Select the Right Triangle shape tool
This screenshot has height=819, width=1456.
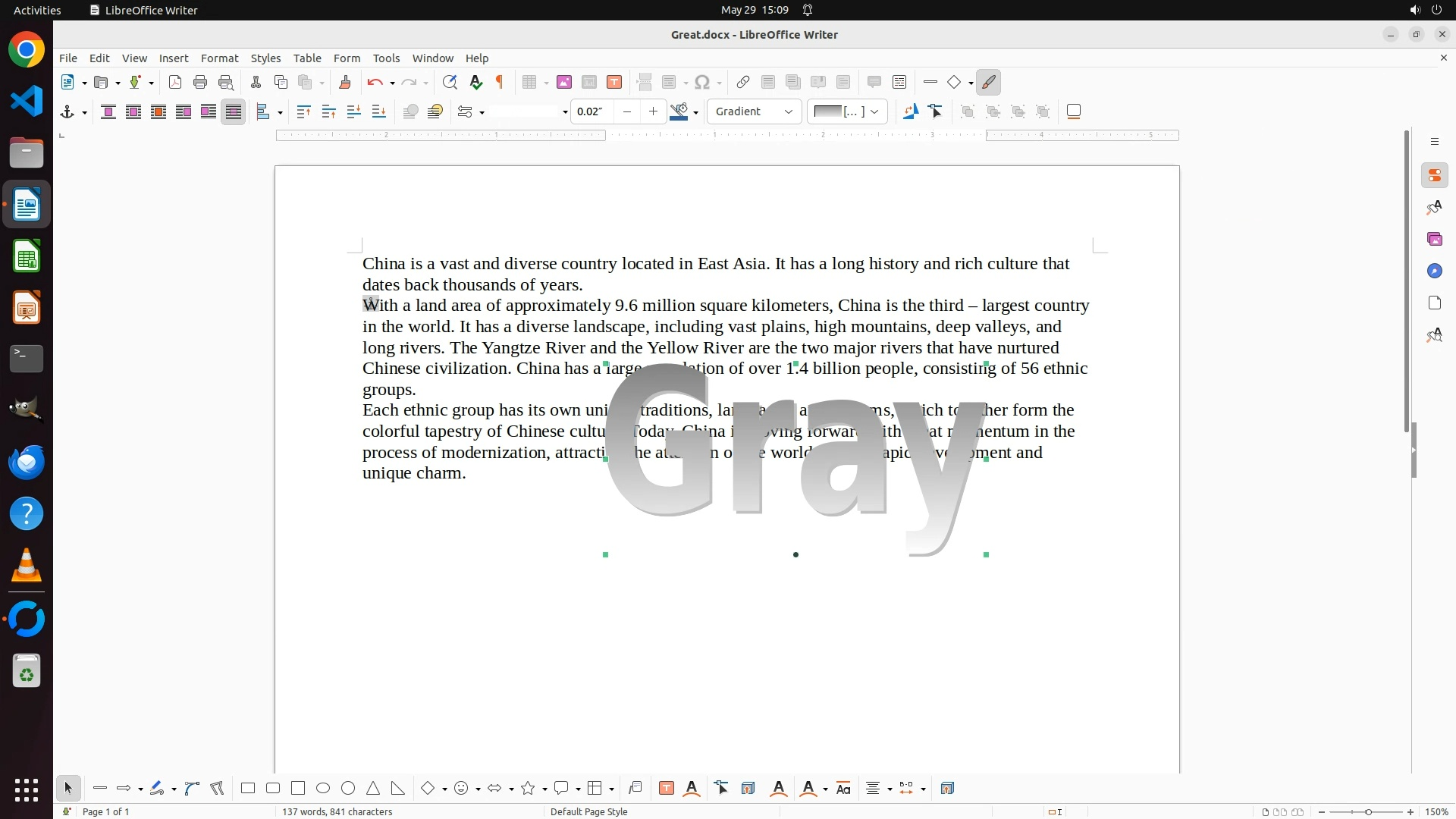coord(398,789)
